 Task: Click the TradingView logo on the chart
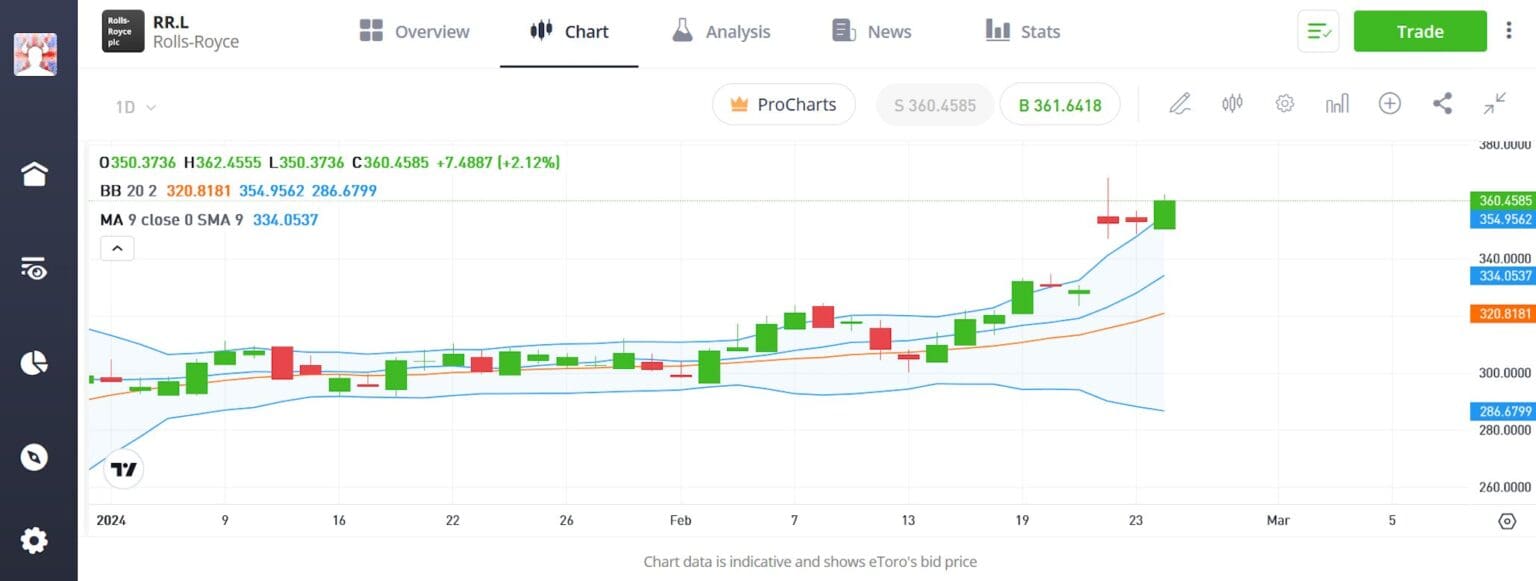[122, 468]
